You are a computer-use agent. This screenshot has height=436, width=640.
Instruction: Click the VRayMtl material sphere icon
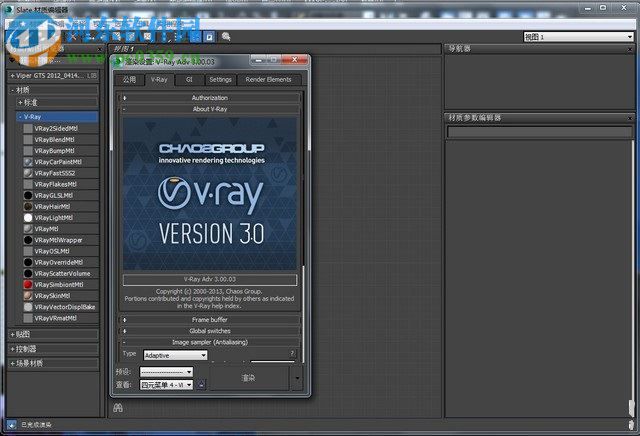(x=28, y=229)
